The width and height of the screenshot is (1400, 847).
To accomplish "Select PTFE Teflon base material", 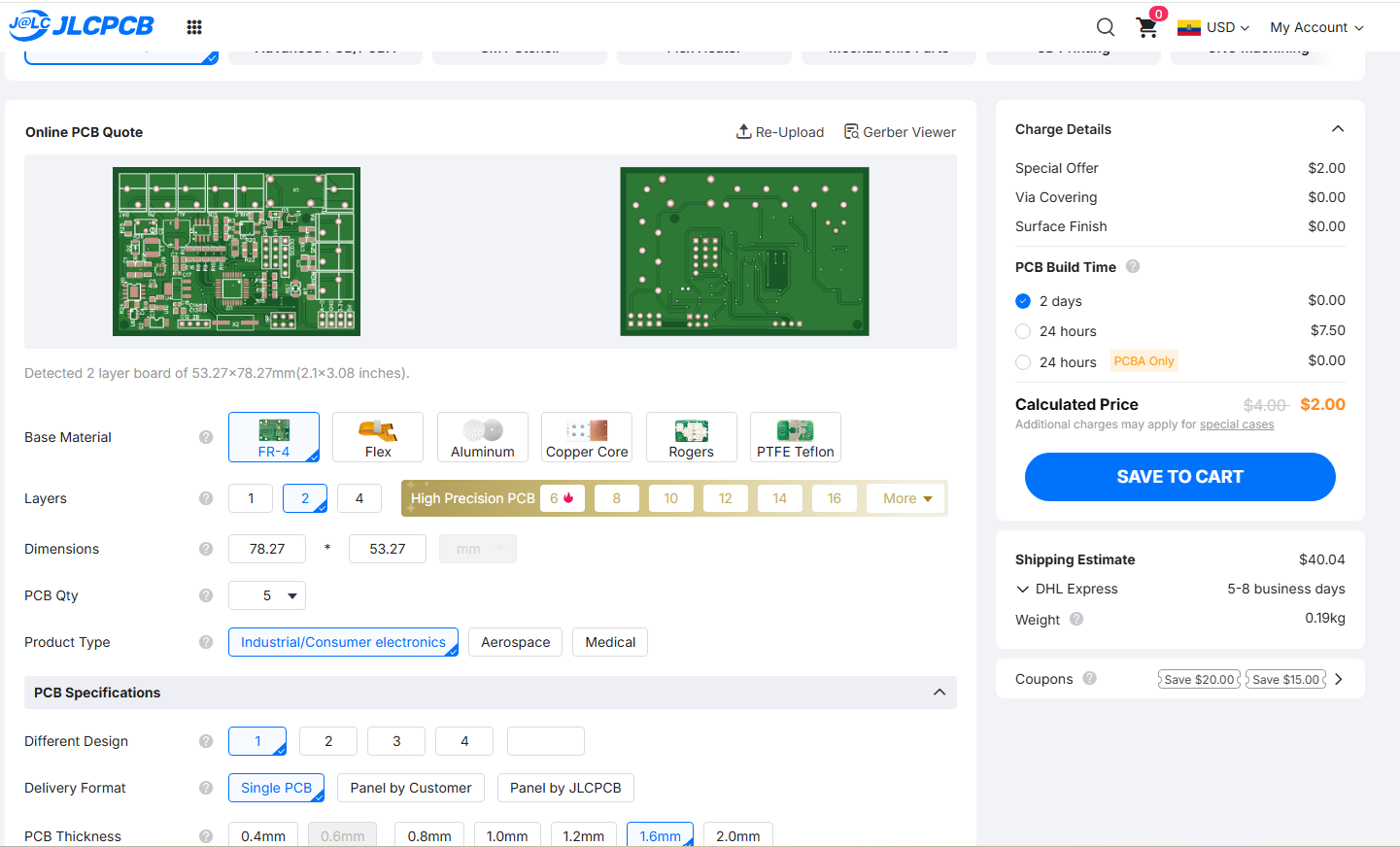I will click(796, 437).
